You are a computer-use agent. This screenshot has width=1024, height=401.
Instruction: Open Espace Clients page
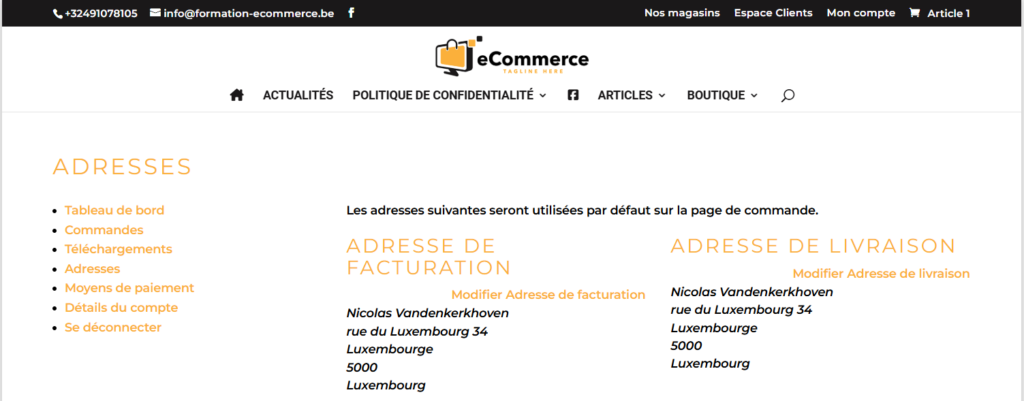coord(773,13)
